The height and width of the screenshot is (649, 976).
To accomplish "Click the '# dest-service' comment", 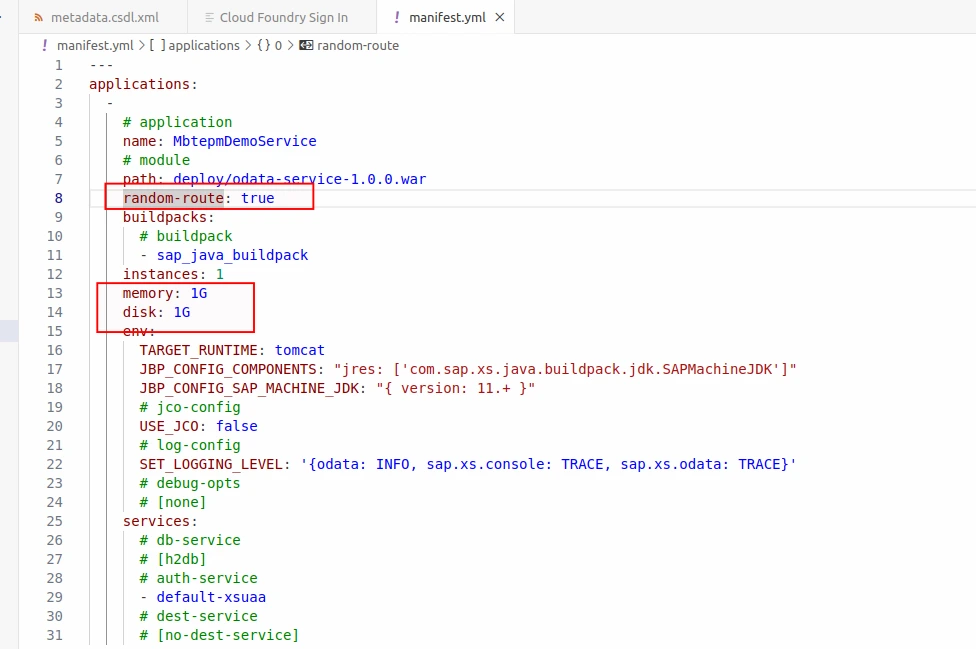I will pyautogui.click(x=199, y=616).
